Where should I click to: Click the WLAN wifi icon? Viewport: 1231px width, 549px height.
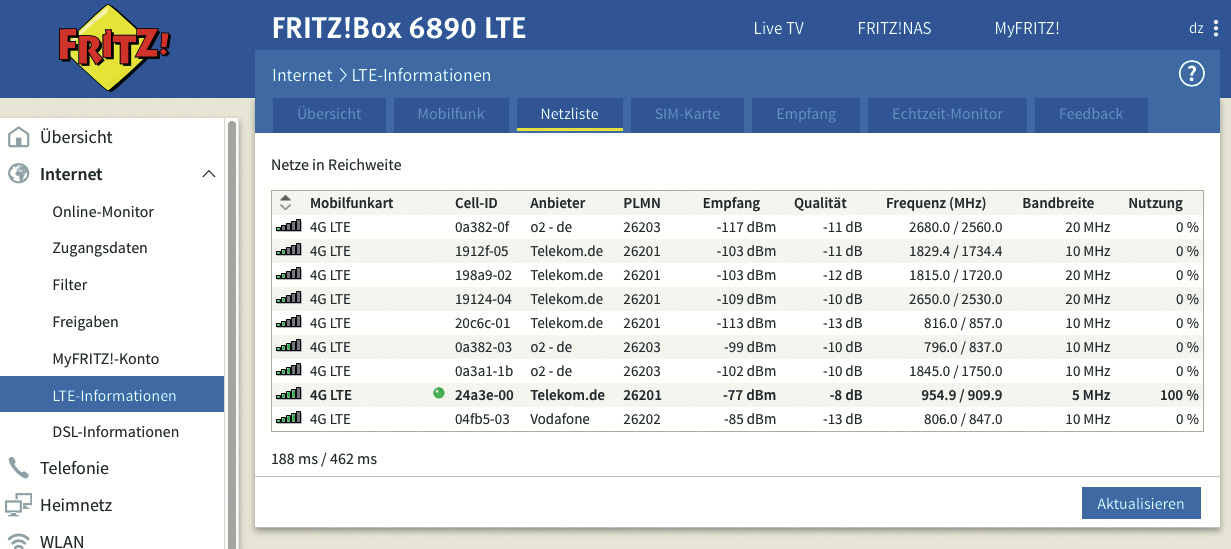tap(19, 541)
